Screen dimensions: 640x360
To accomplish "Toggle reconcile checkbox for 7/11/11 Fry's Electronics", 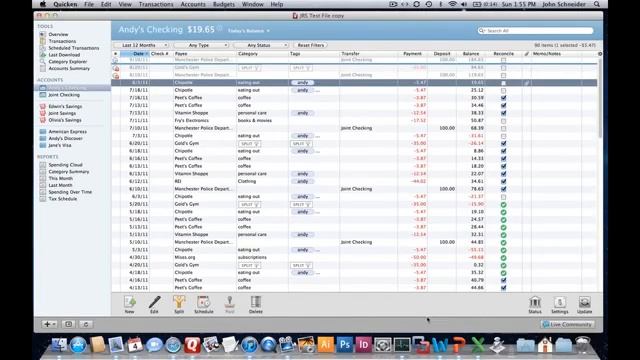I will 503,121.
